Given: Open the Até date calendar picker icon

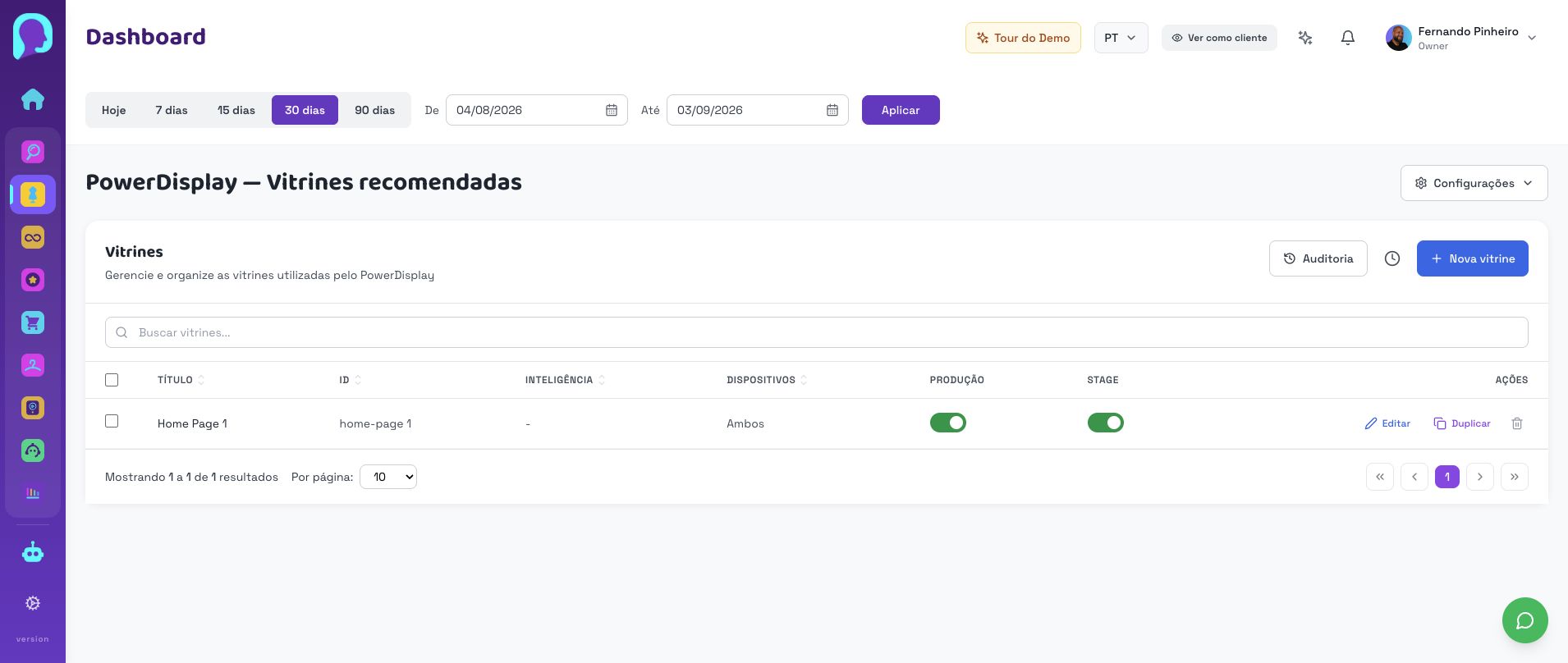Looking at the screenshot, I should 832,110.
